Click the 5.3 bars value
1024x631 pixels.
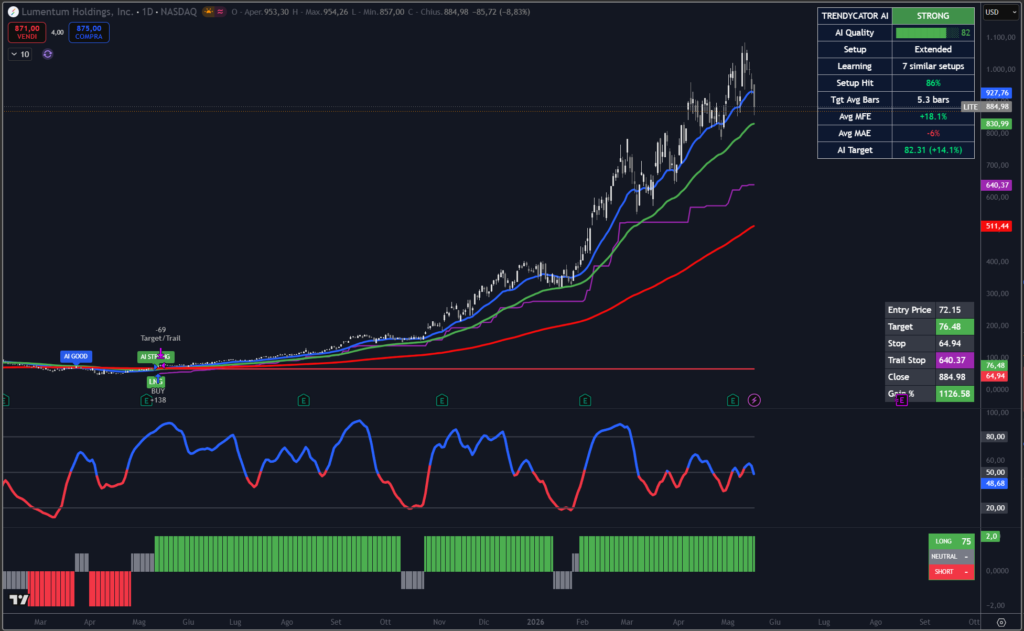pos(933,100)
